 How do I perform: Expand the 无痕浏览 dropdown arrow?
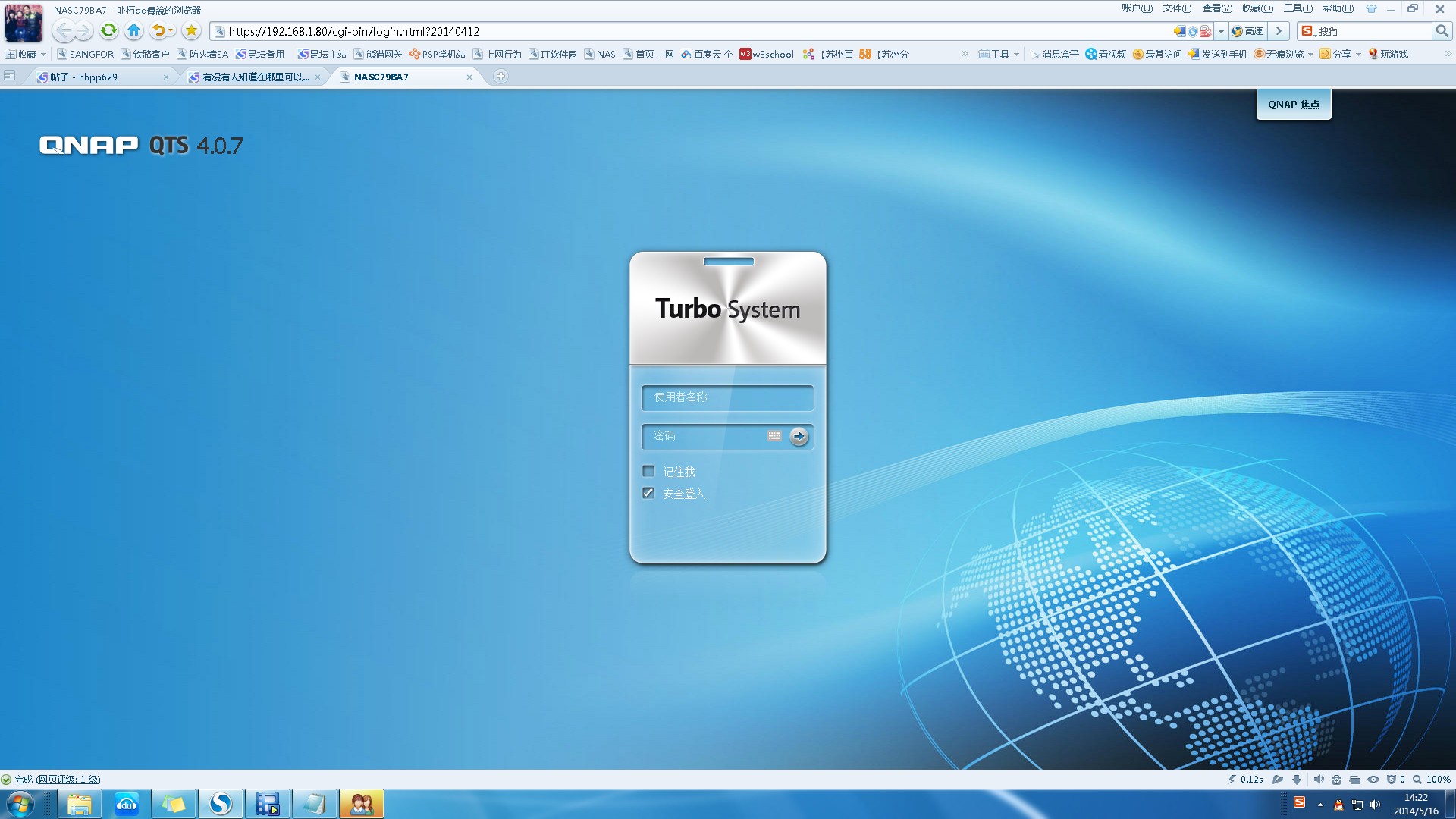pyautogui.click(x=1310, y=55)
